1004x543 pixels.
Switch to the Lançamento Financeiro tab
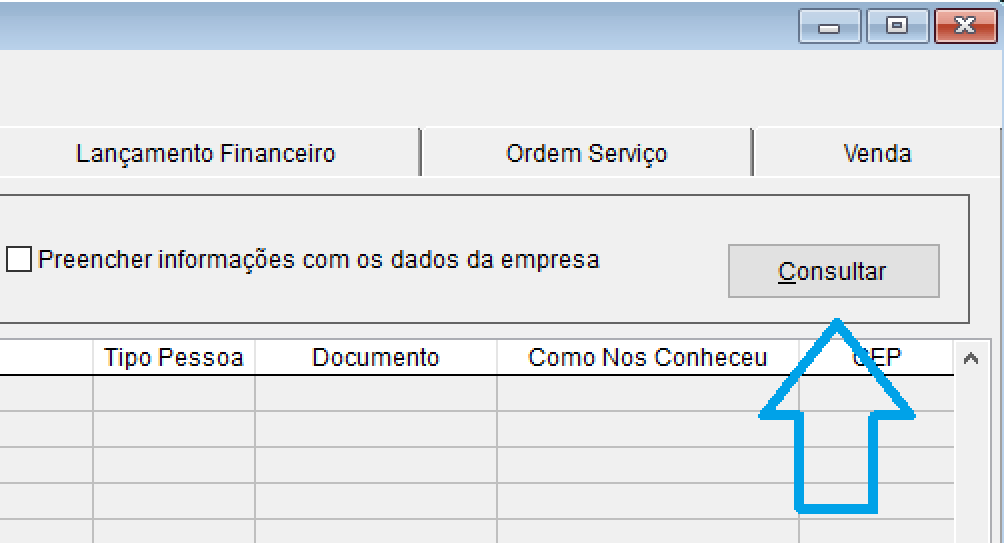205,154
